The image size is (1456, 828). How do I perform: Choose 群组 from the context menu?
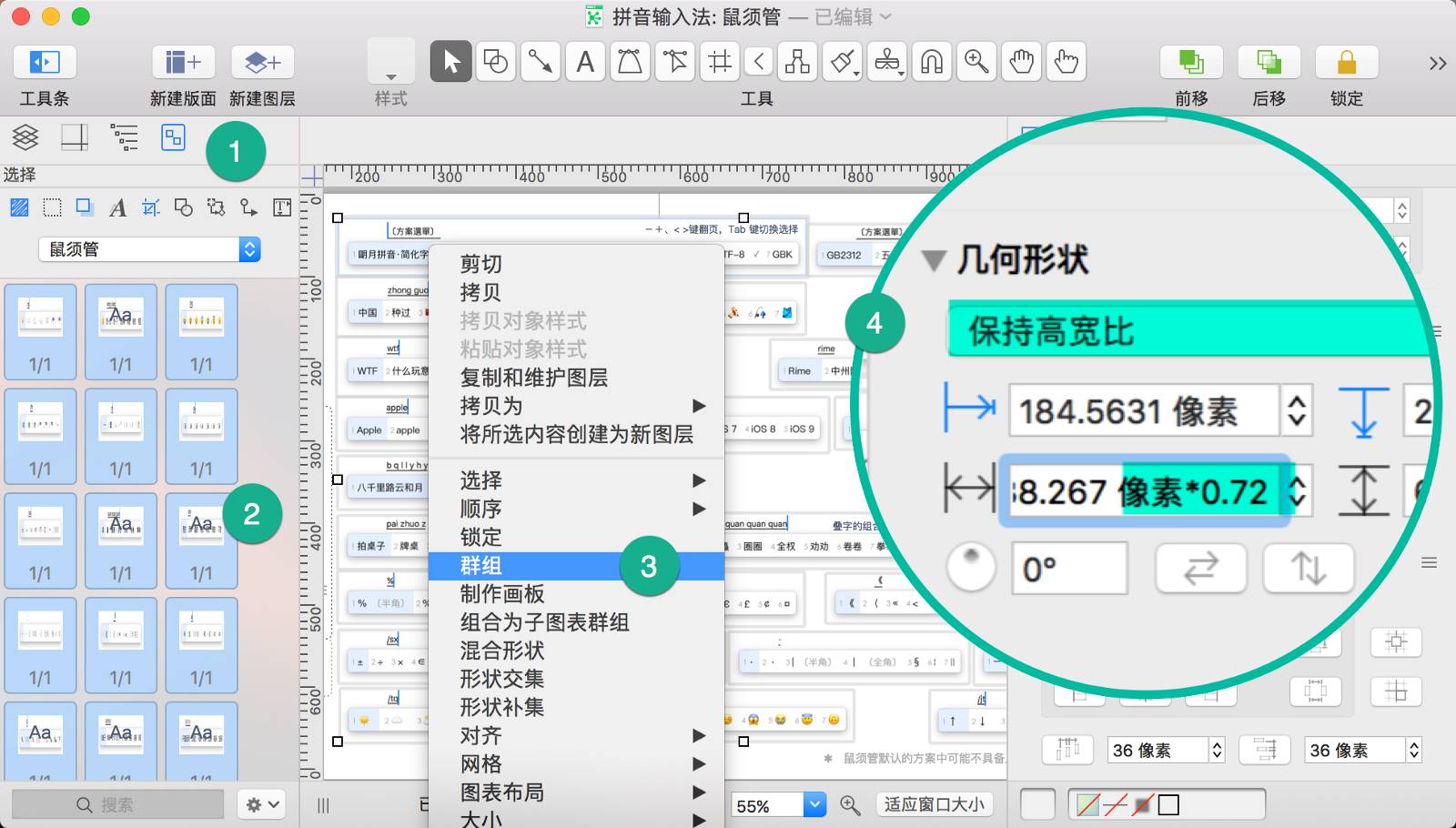(482, 566)
